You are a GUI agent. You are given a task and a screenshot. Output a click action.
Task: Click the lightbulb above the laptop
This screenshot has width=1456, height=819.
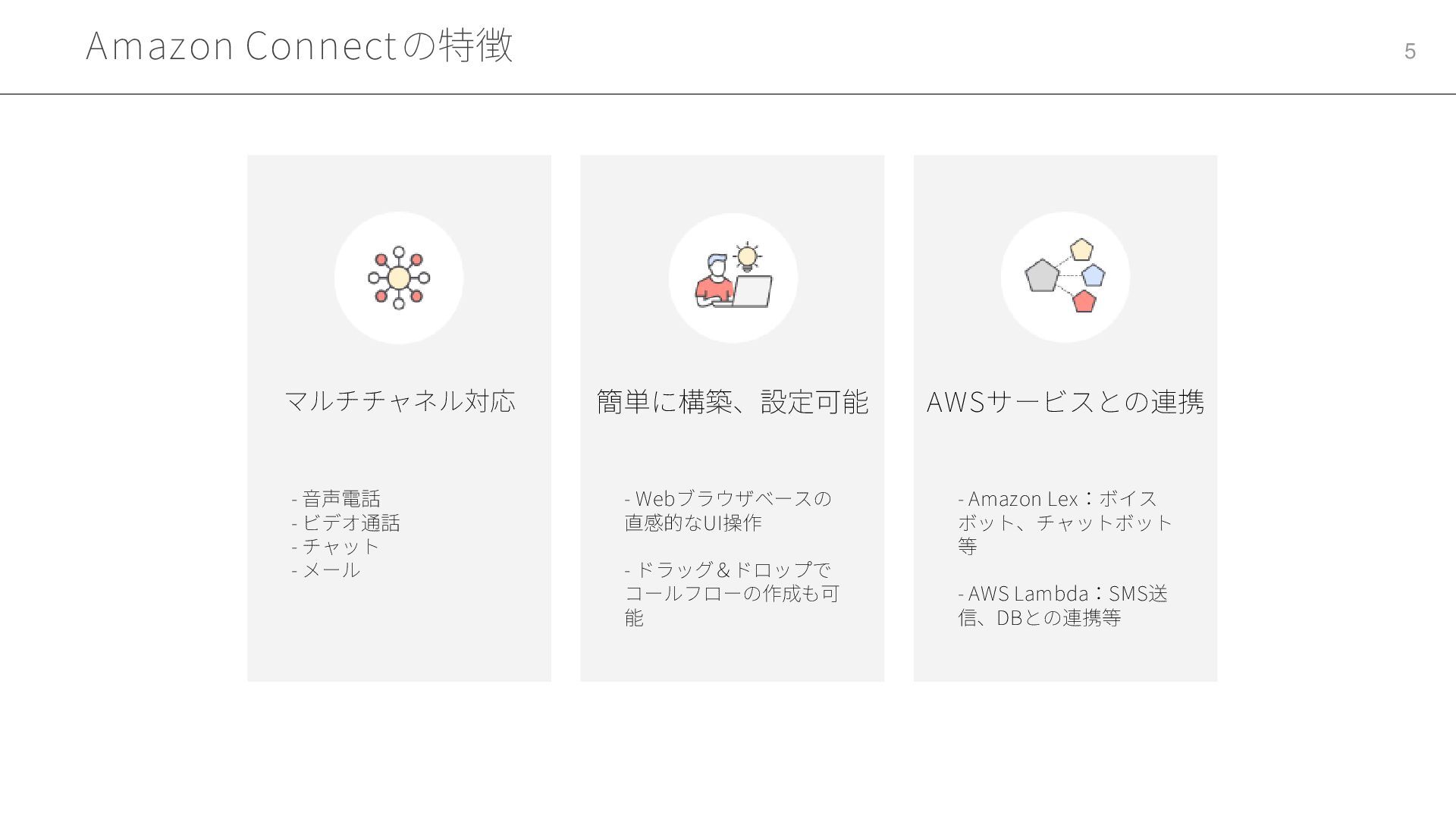tap(748, 258)
